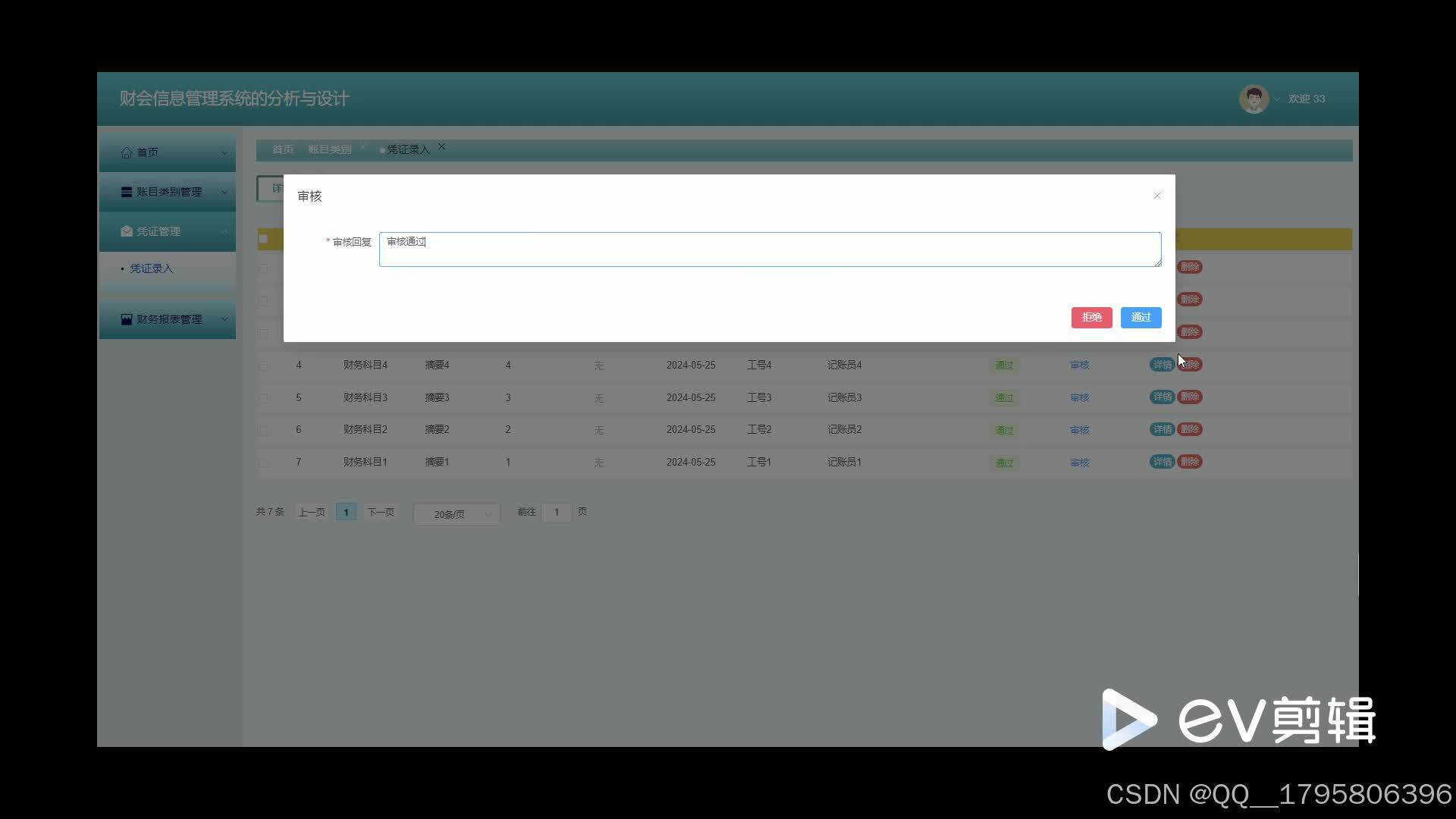
Task: Close the 审核 dialog with X icon
Action: pyautogui.click(x=1157, y=196)
